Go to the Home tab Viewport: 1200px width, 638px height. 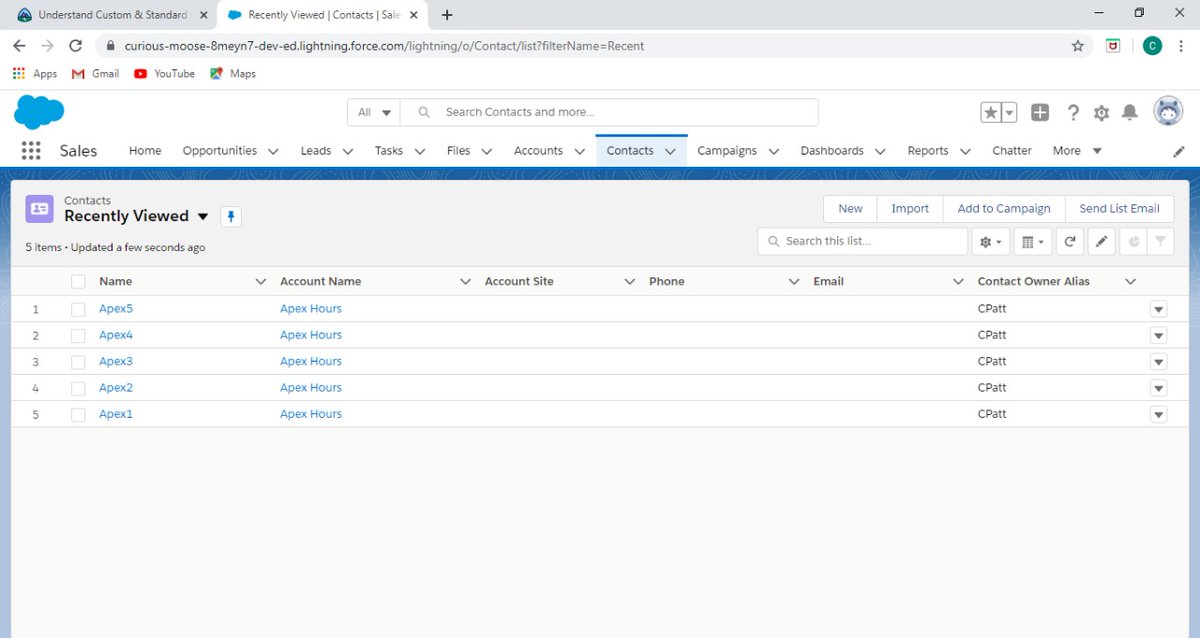[145, 151]
